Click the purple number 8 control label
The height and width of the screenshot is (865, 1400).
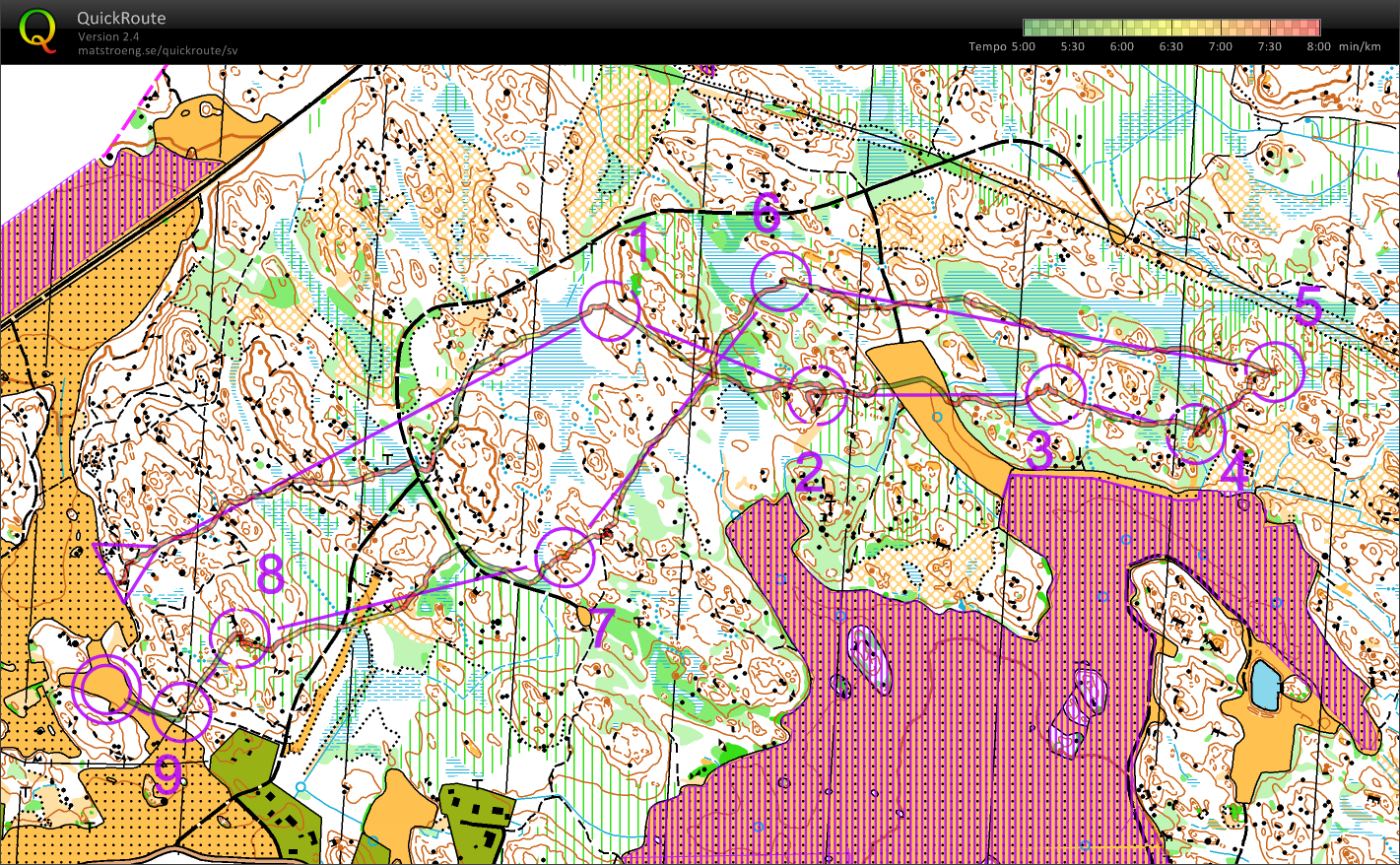271,574
